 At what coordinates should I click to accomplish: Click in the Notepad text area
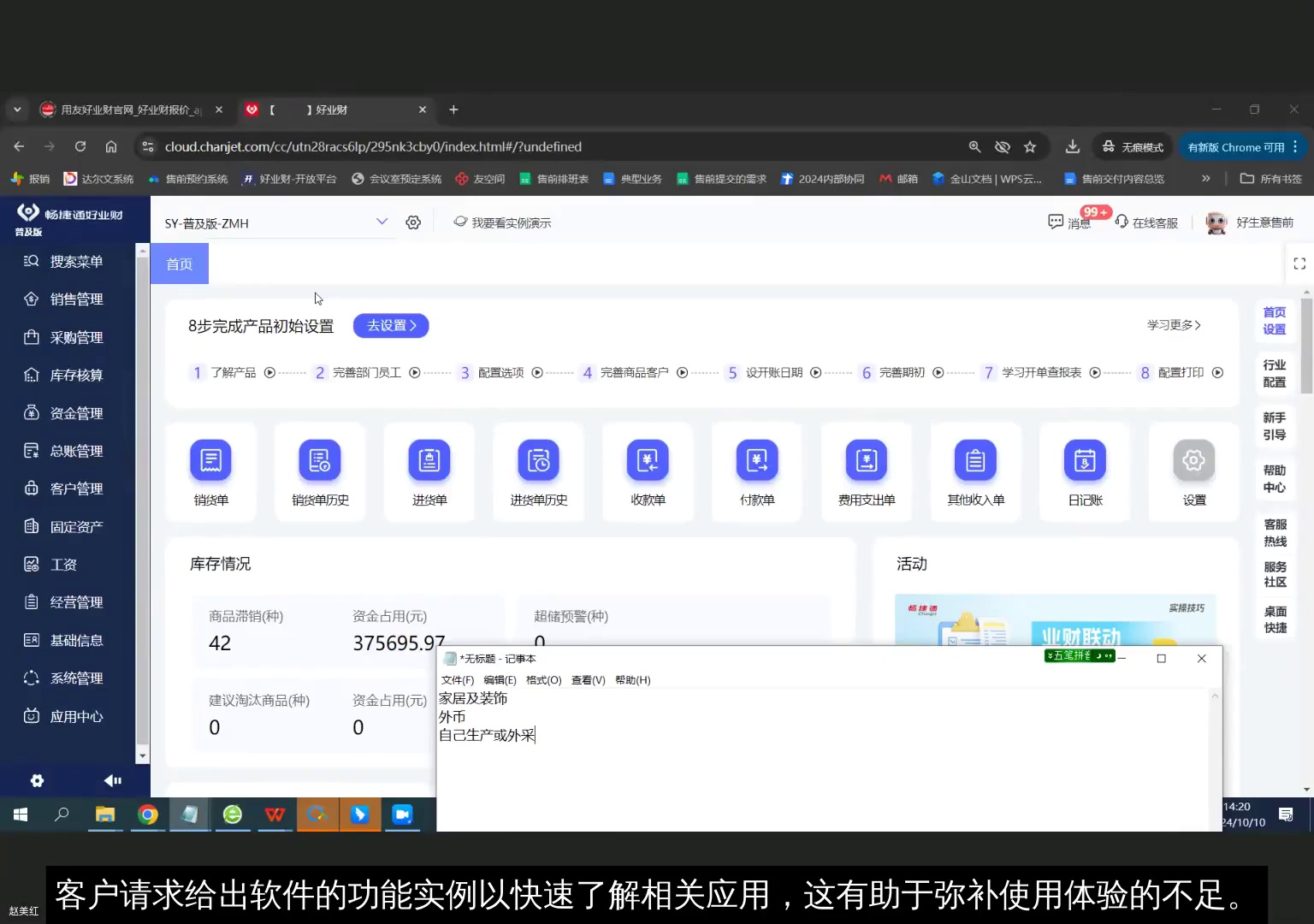click(822, 760)
